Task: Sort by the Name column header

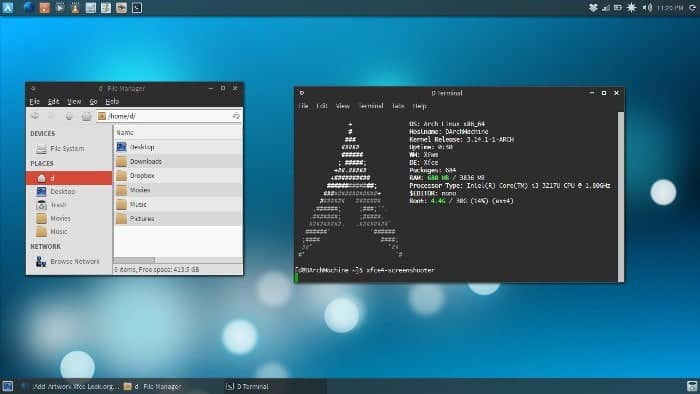Action: click(x=178, y=132)
